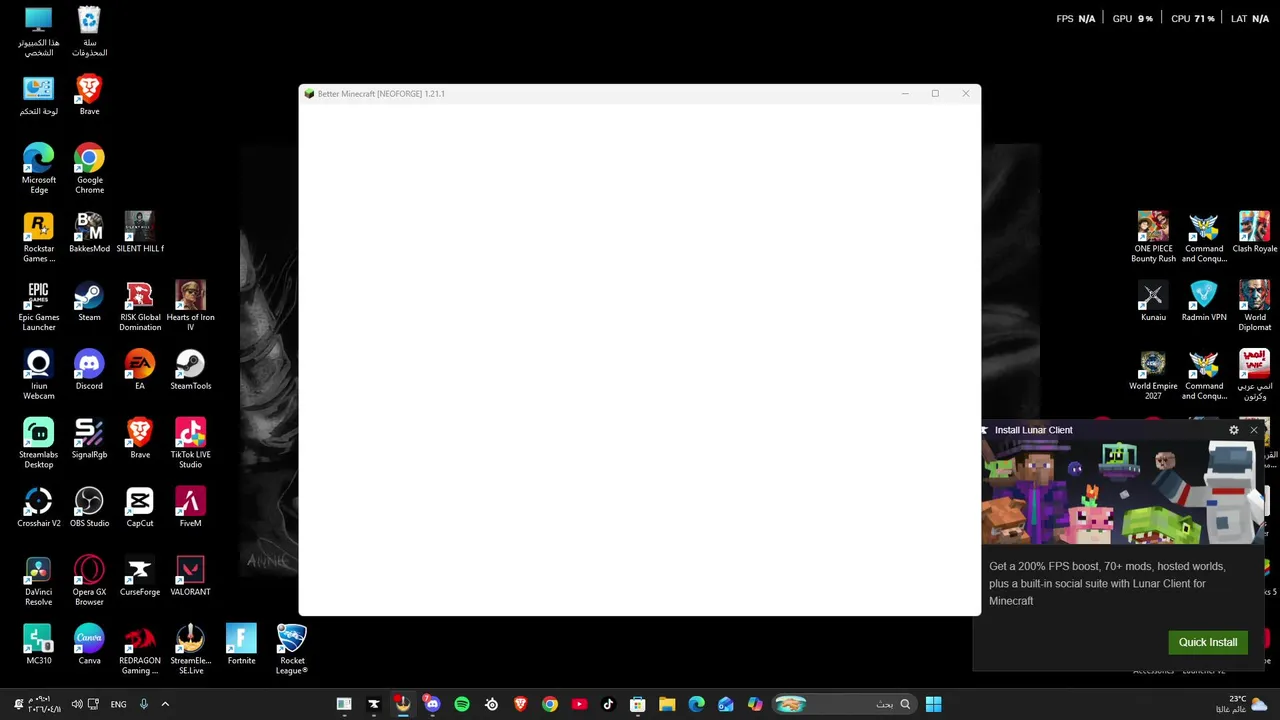
Task: Open the StreamElements SE.Live shortcut
Action: (x=190, y=649)
